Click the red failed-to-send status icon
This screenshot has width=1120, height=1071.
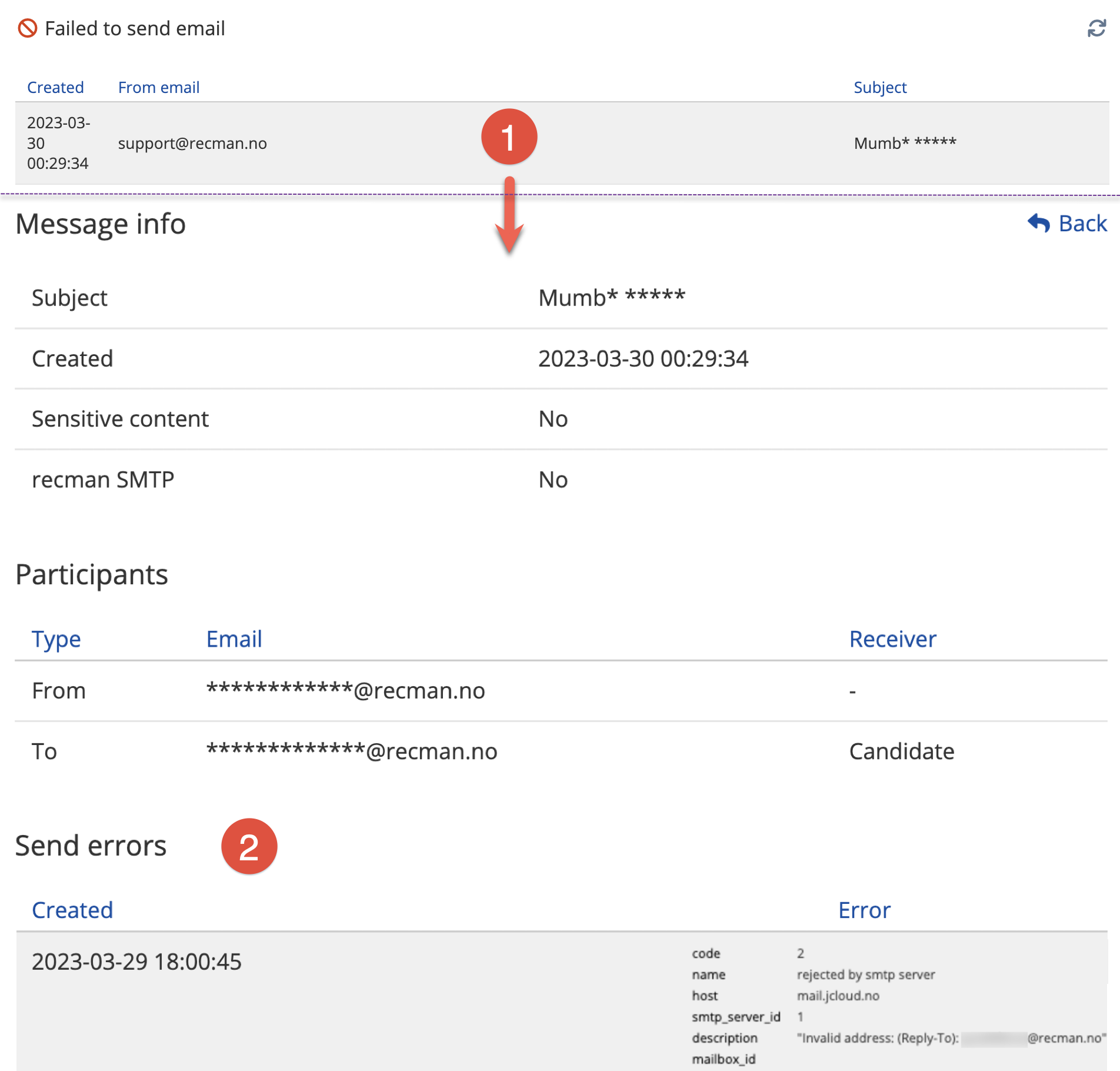click(x=28, y=28)
